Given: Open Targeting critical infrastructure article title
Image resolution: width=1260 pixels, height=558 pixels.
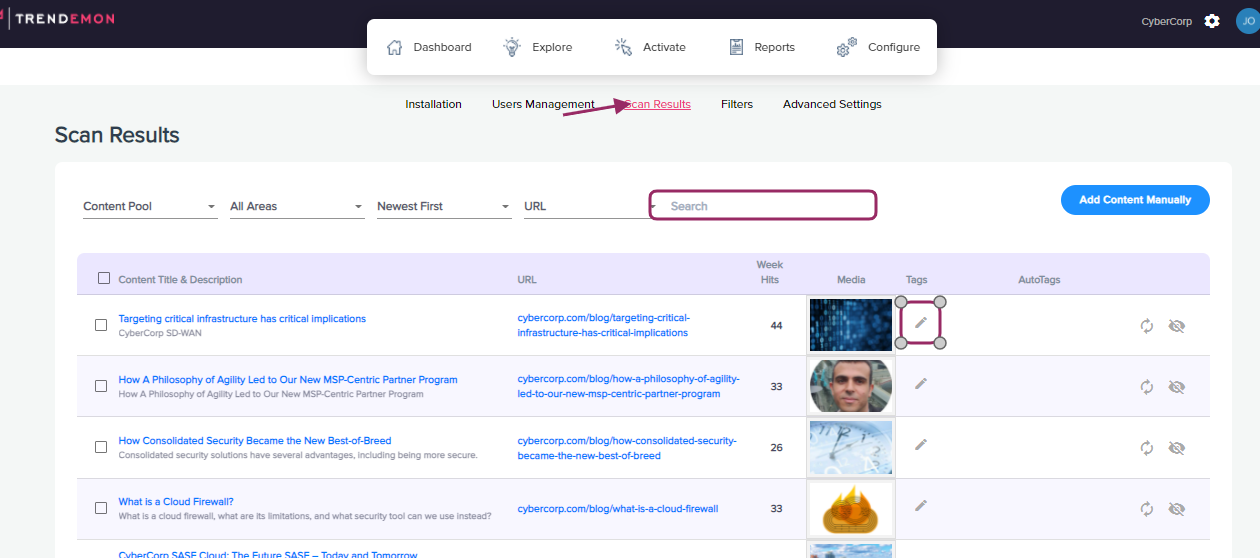Looking at the screenshot, I should [x=242, y=319].
